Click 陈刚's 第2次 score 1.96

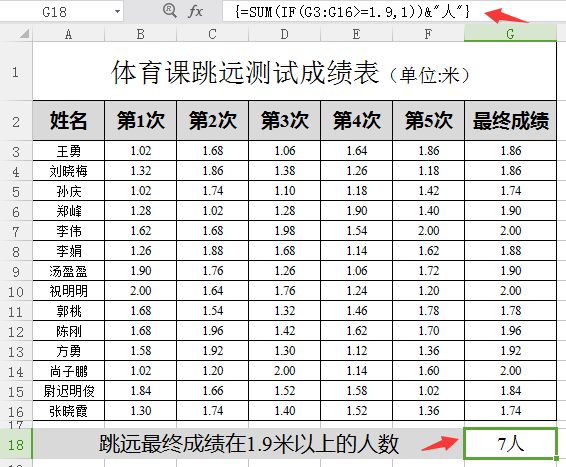pos(212,331)
